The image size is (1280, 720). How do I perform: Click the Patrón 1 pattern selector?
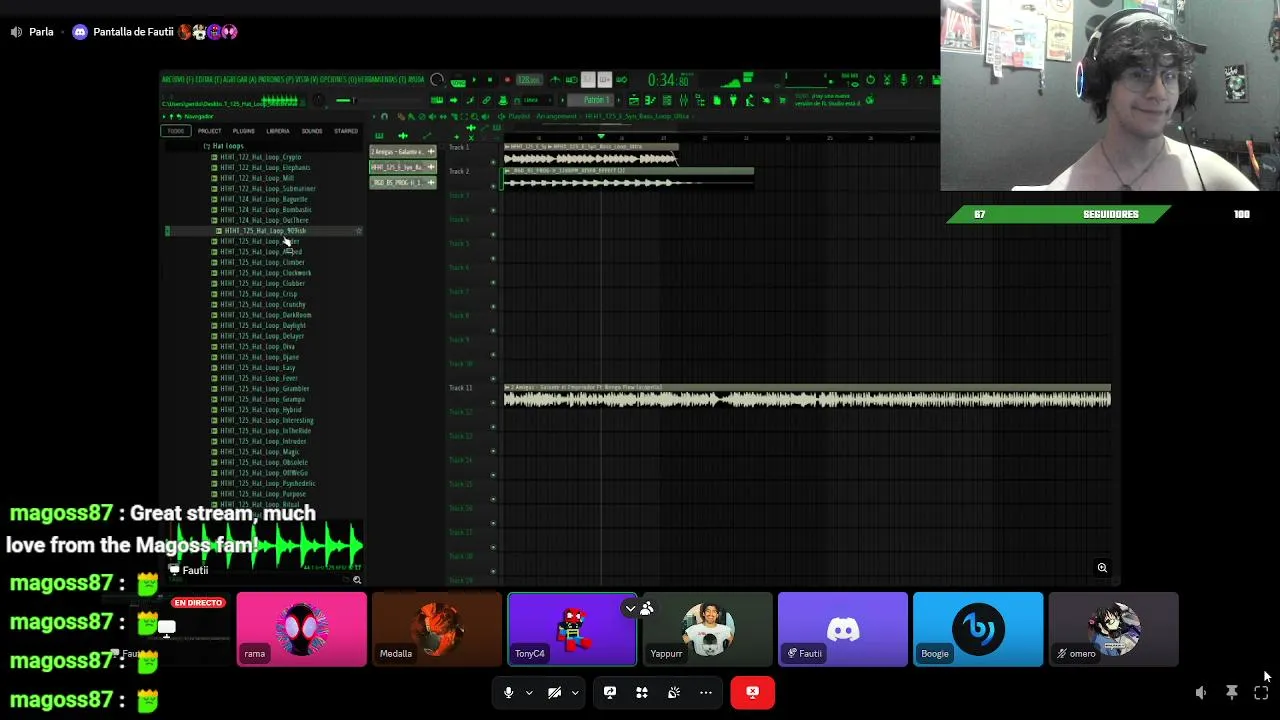pos(596,100)
